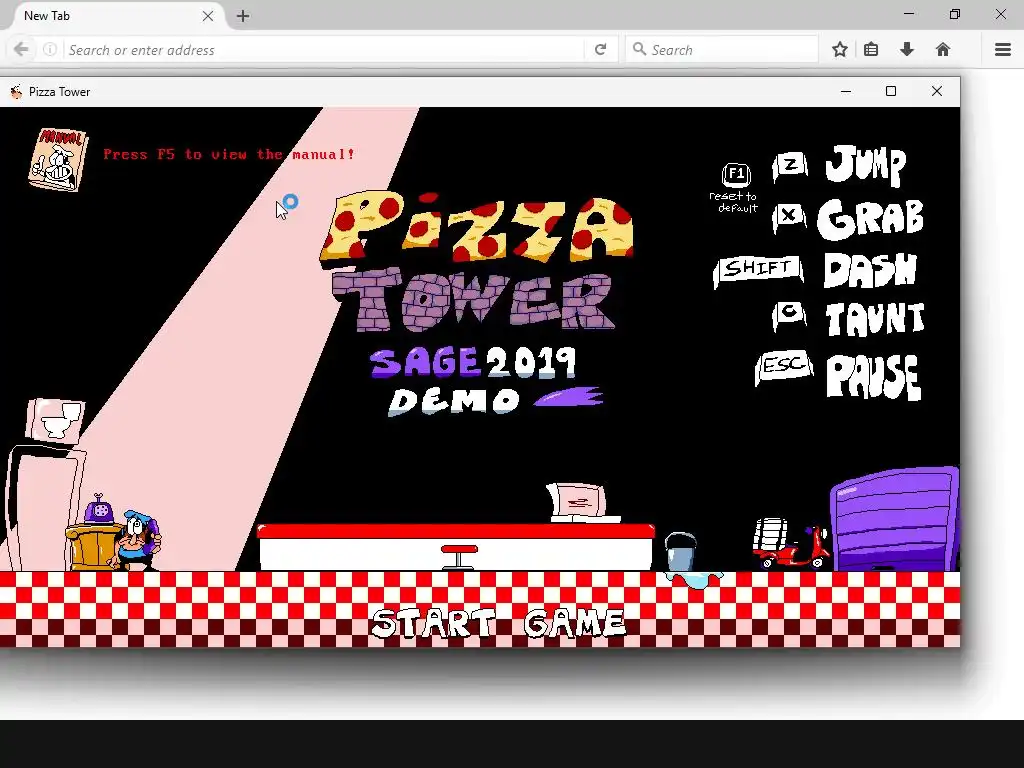Click the Pizza Tower logo
Viewport: 1024px width, 768px height.
click(476, 260)
